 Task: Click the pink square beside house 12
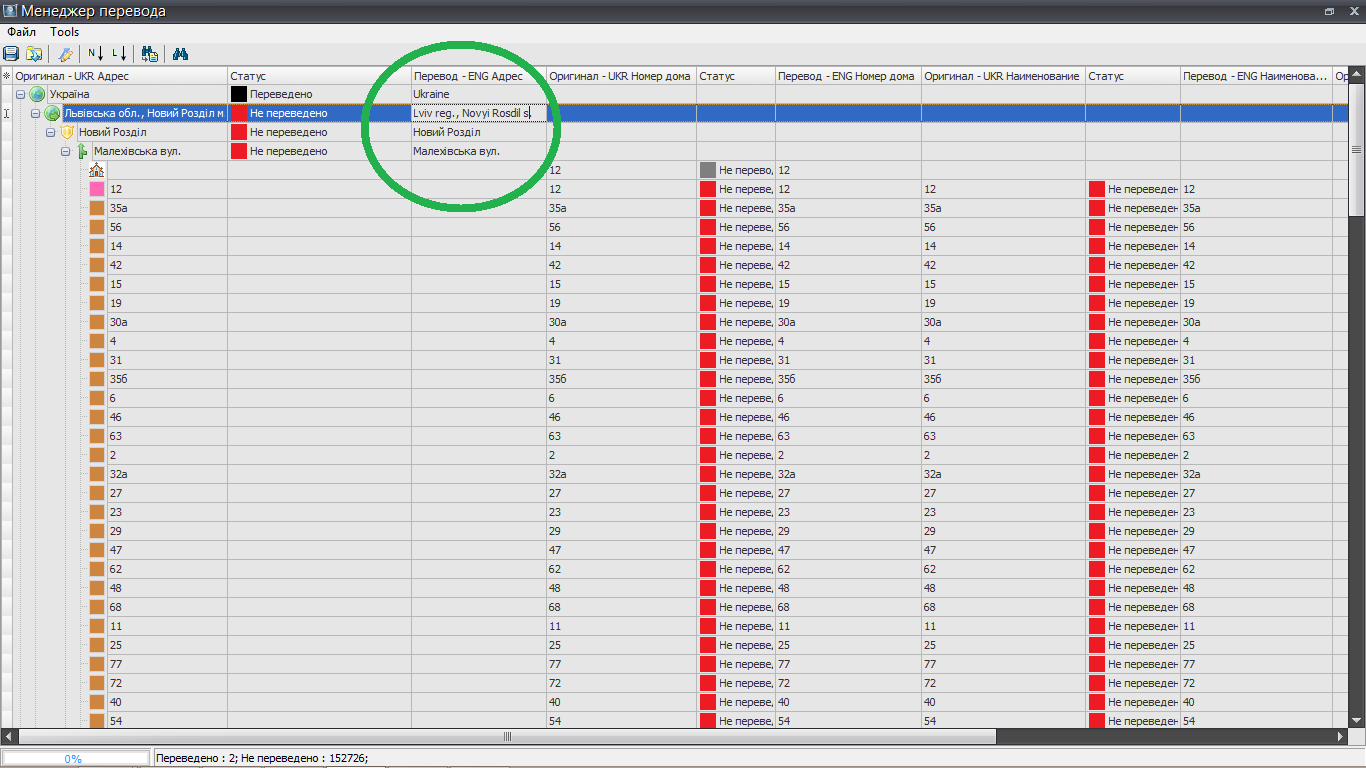pyautogui.click(x=97, y=189)
